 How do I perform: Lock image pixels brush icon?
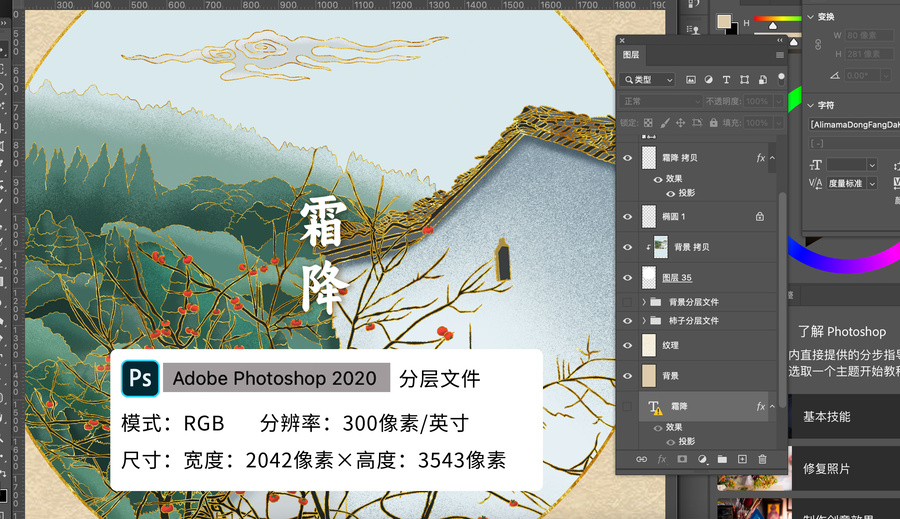pyautogui.click(x=665, y=123)
